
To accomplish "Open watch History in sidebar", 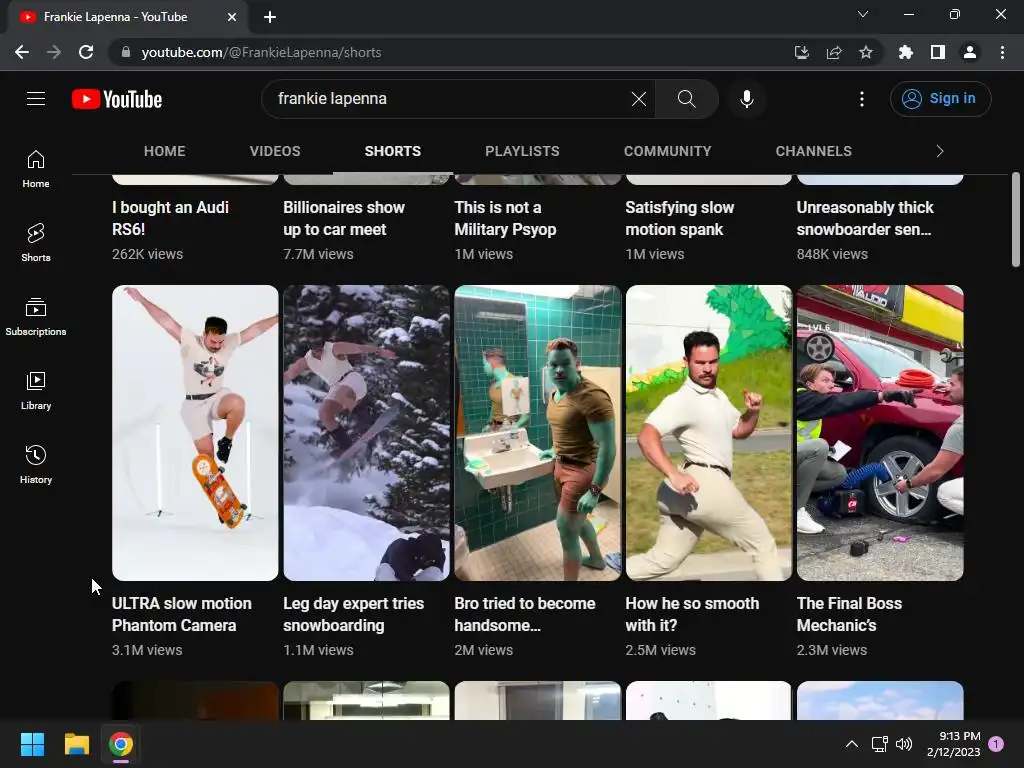I will pyautogui.click(x=36, y=464).
